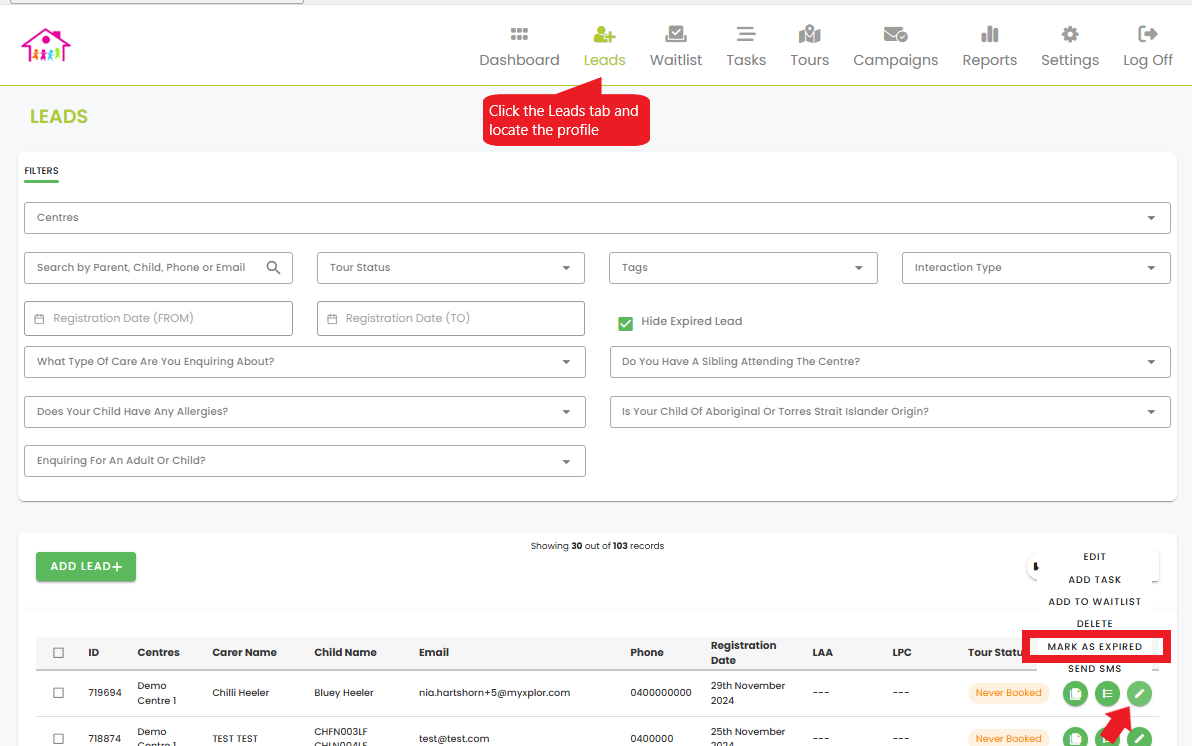Screen dimensions: 1192x746
Task: Choose Send SMS from the action menu
Action: [x=1095, y=668]
